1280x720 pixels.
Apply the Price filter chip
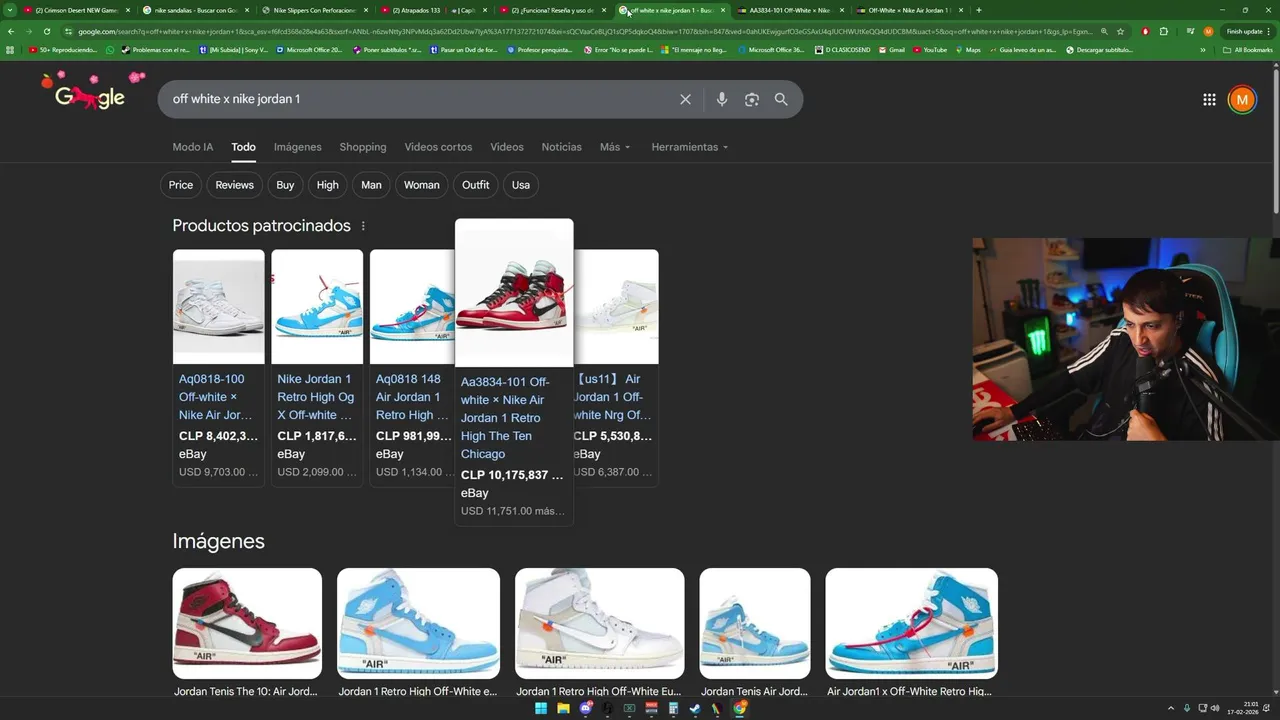pyautogui.click(x=181, y=185)
